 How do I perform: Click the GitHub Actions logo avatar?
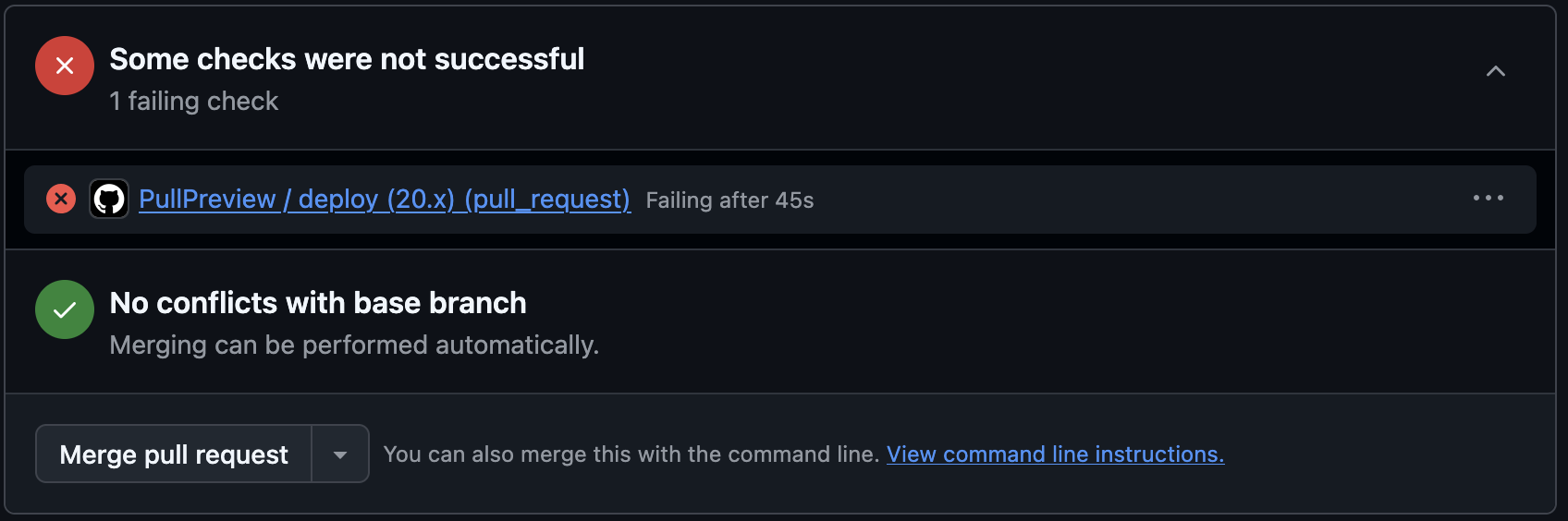(x=109, y=199)
